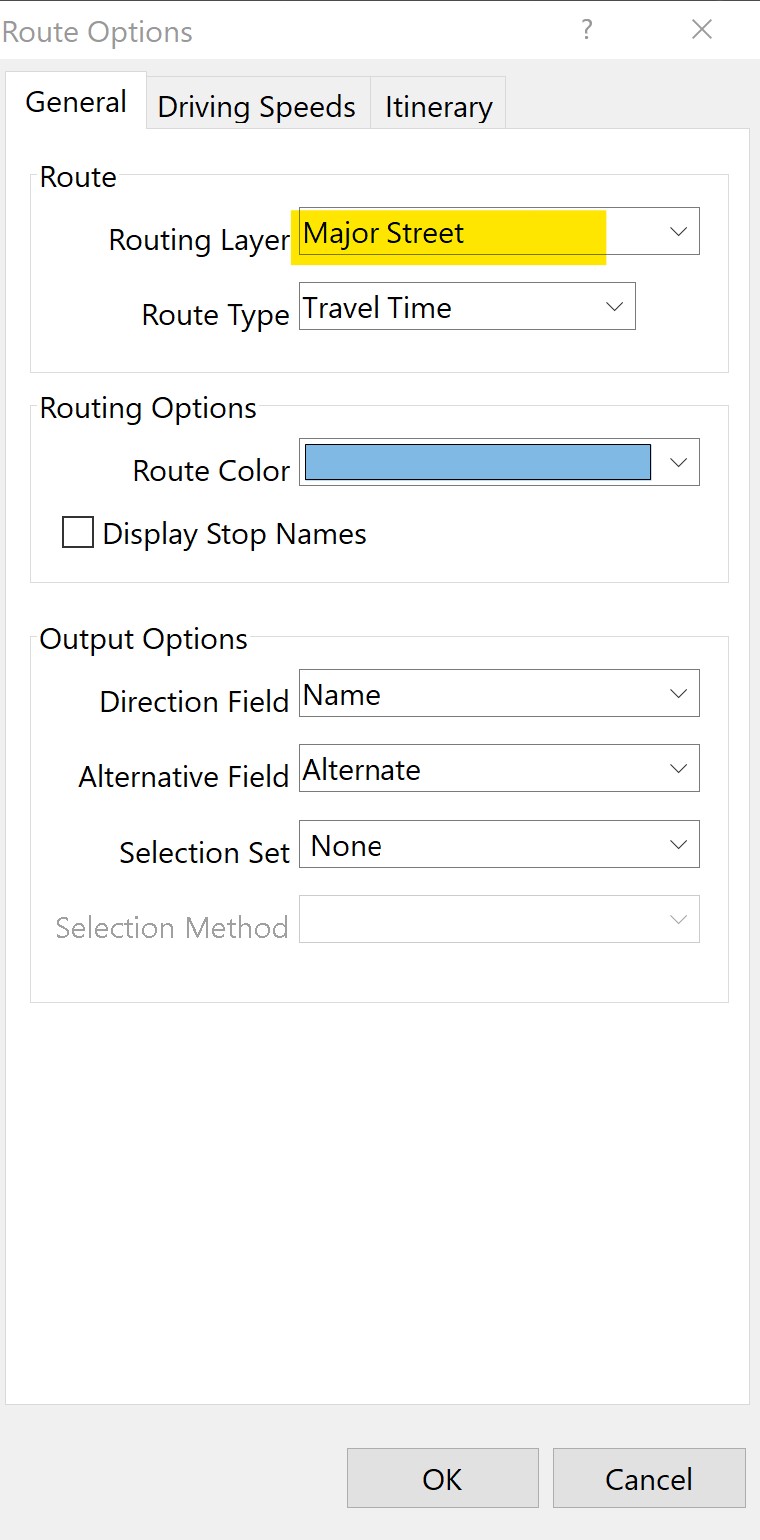Open the Route Type dropdown arrow
Screen dimensions: 760x1540
(x=614, y=307)
